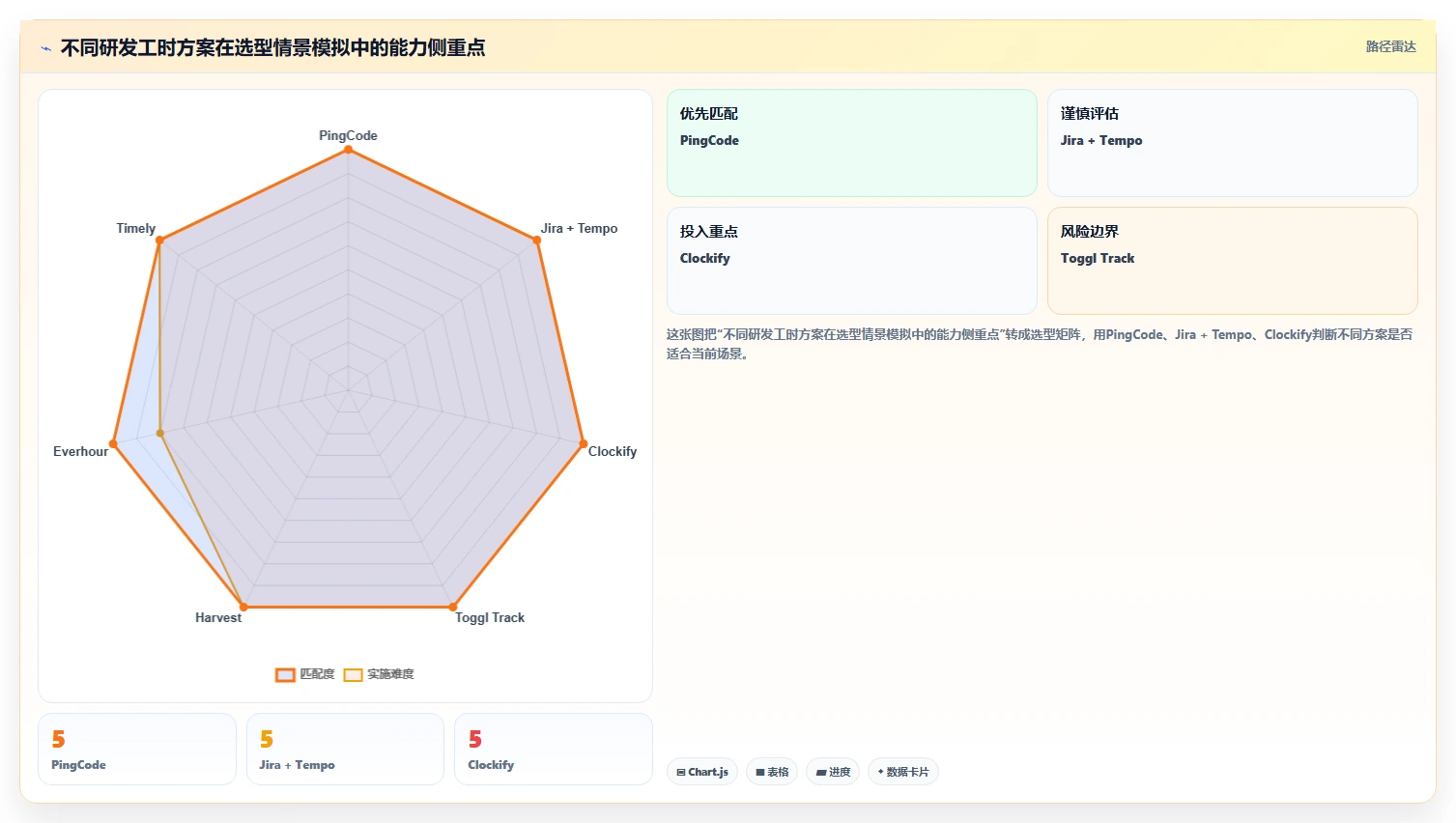The image size is (1456, 823).
Task: Click the 路径雷达 label in header
Action: coord(1390,46)
